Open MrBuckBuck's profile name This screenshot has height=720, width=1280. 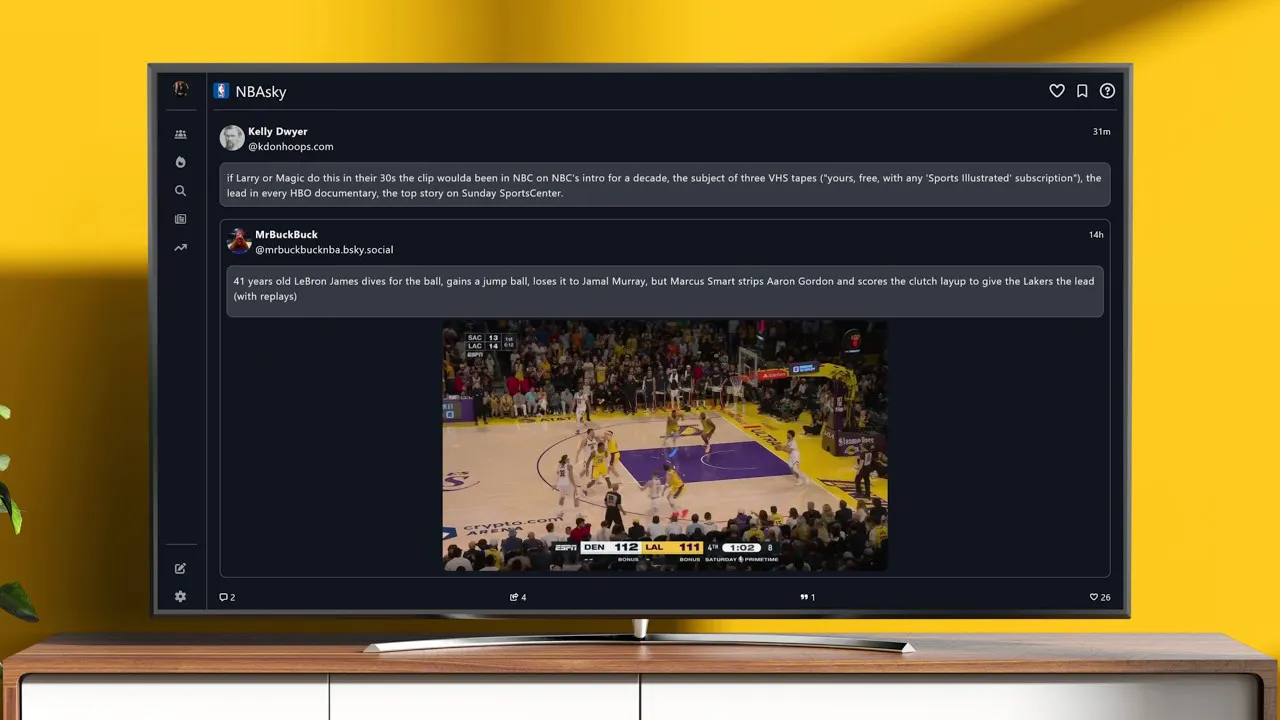[x=286, y=234]
